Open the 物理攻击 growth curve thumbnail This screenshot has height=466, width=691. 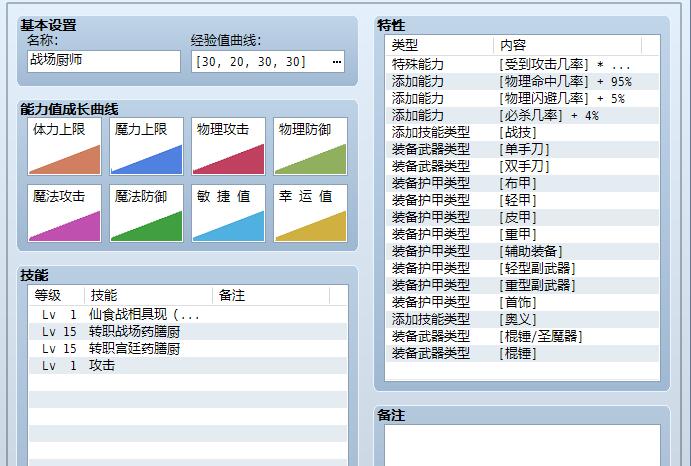tap(228, 146)
